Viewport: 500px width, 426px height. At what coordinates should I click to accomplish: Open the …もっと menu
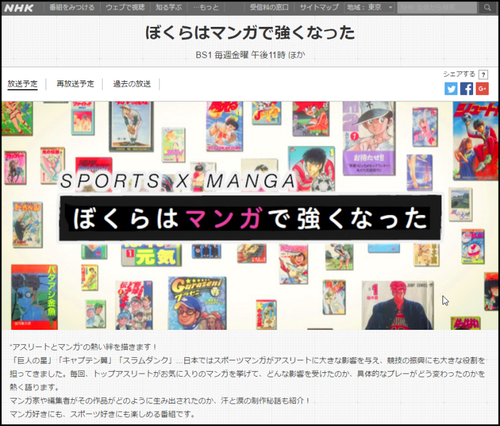(206, 7)
